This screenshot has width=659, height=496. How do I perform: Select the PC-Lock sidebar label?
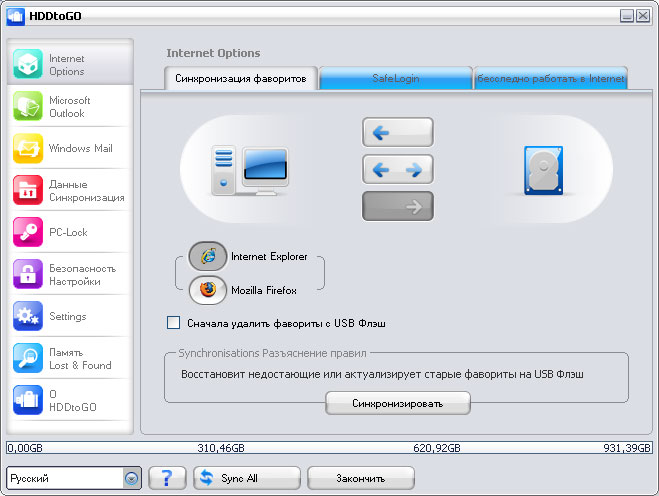[x=68, y=232]
